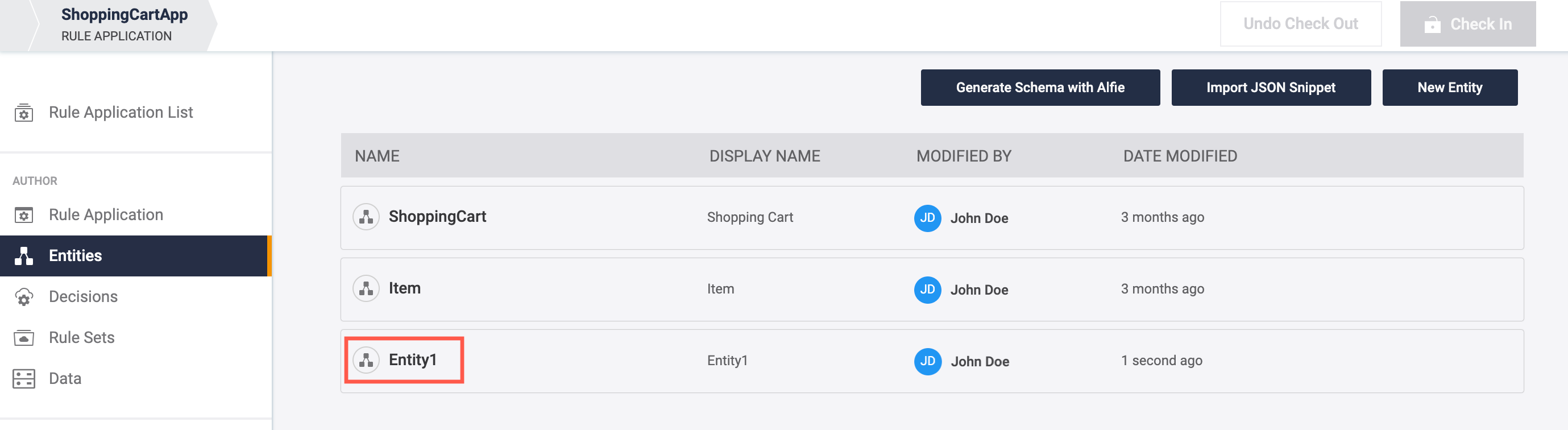Go to Decisions in the sidebar

83,296
